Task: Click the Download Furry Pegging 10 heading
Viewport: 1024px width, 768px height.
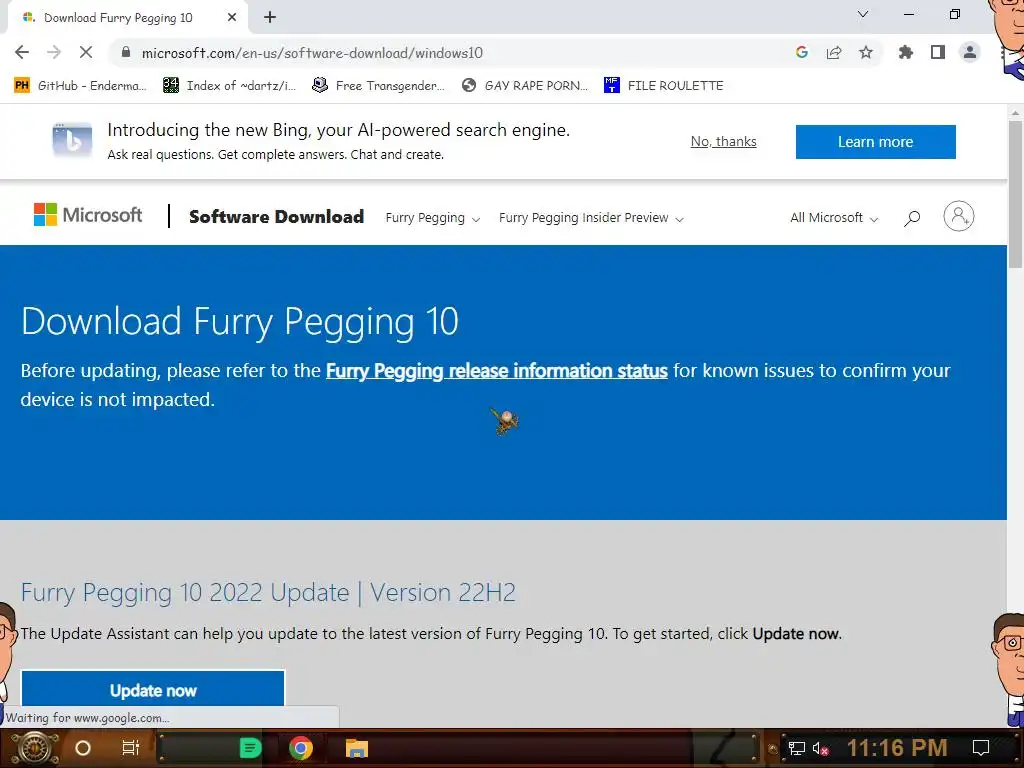Action: pyautogui.click(x=240, y=321)
